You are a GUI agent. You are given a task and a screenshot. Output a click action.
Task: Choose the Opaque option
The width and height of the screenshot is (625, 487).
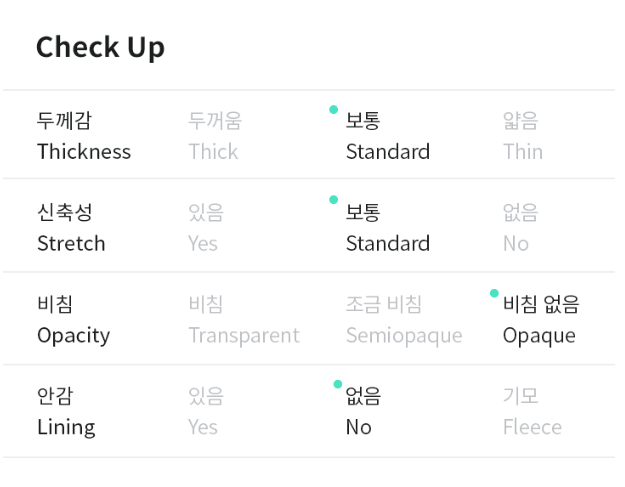click(541, 320)
